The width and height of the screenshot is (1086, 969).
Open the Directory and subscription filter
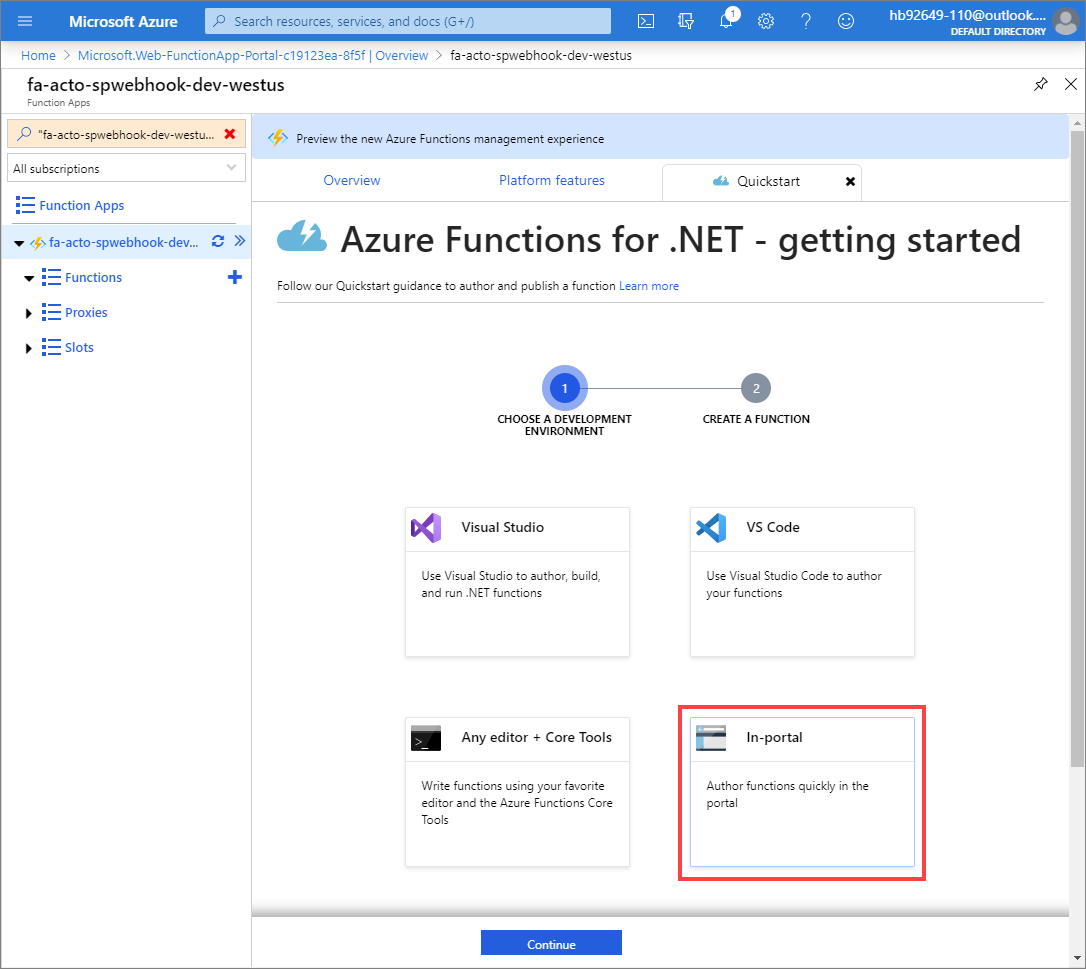coord(686,21)
